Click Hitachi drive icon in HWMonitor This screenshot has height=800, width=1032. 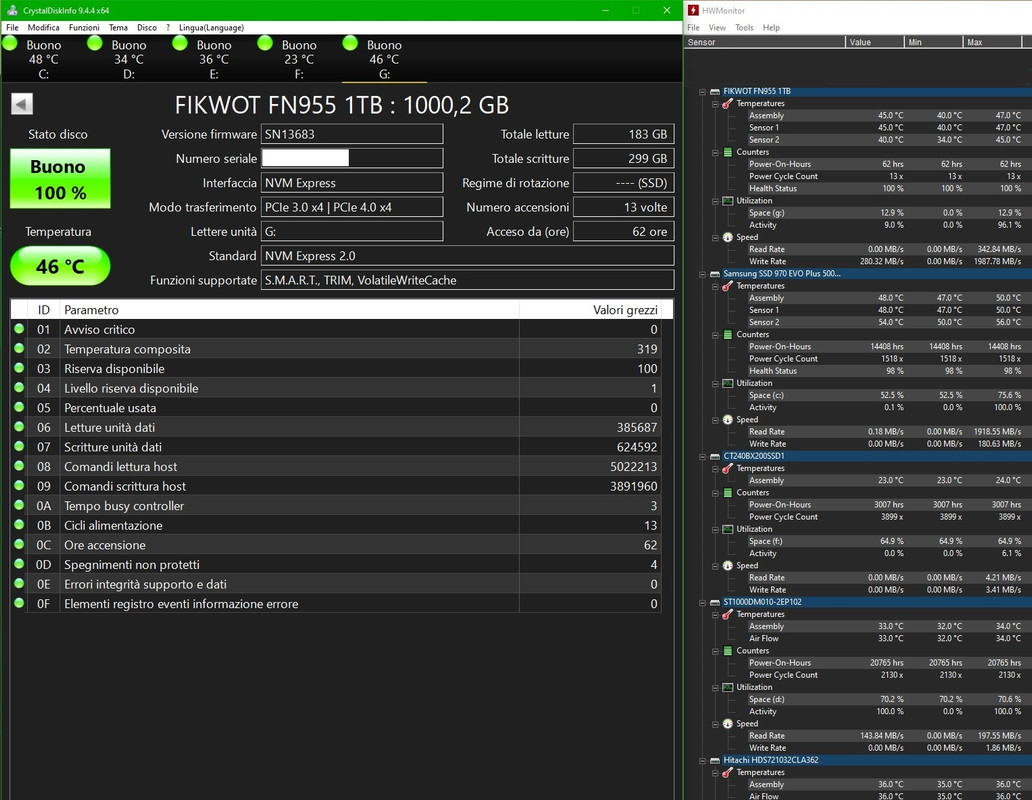715,760
